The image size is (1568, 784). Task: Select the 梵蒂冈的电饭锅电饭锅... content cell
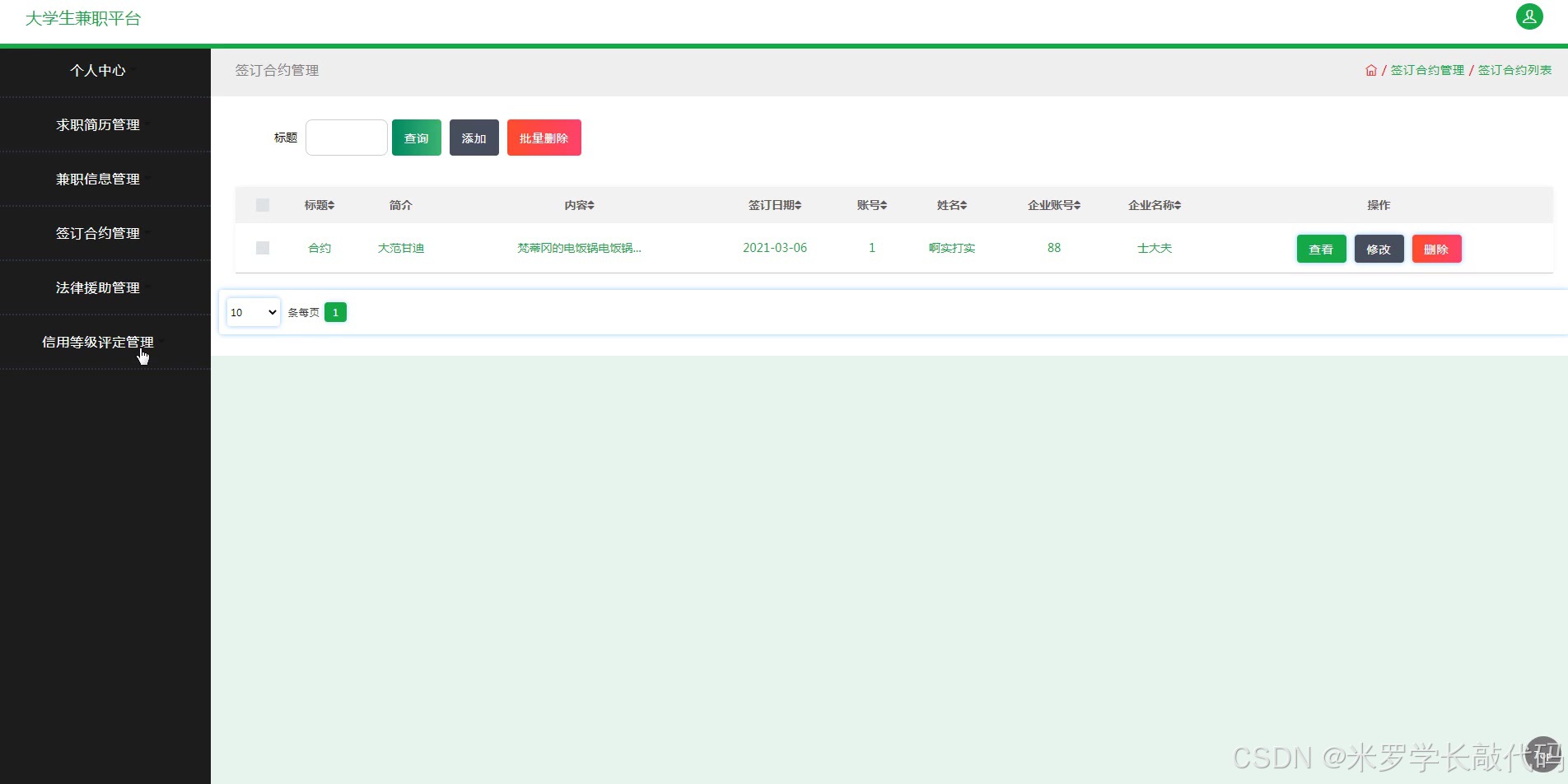[x=579, y=248]
